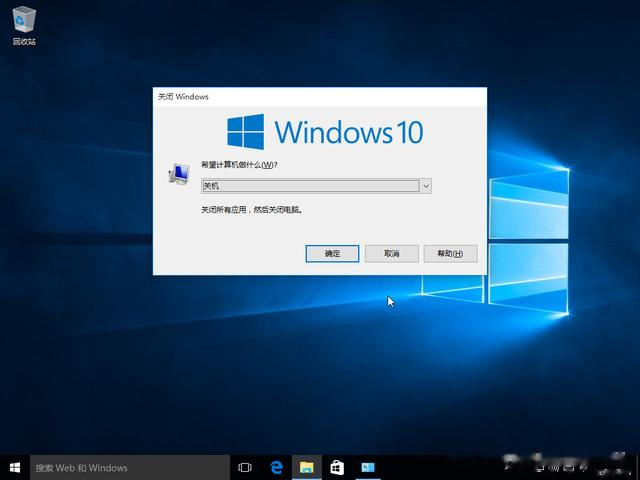Click the computer icon in shutdown dialog

[179, 174]
